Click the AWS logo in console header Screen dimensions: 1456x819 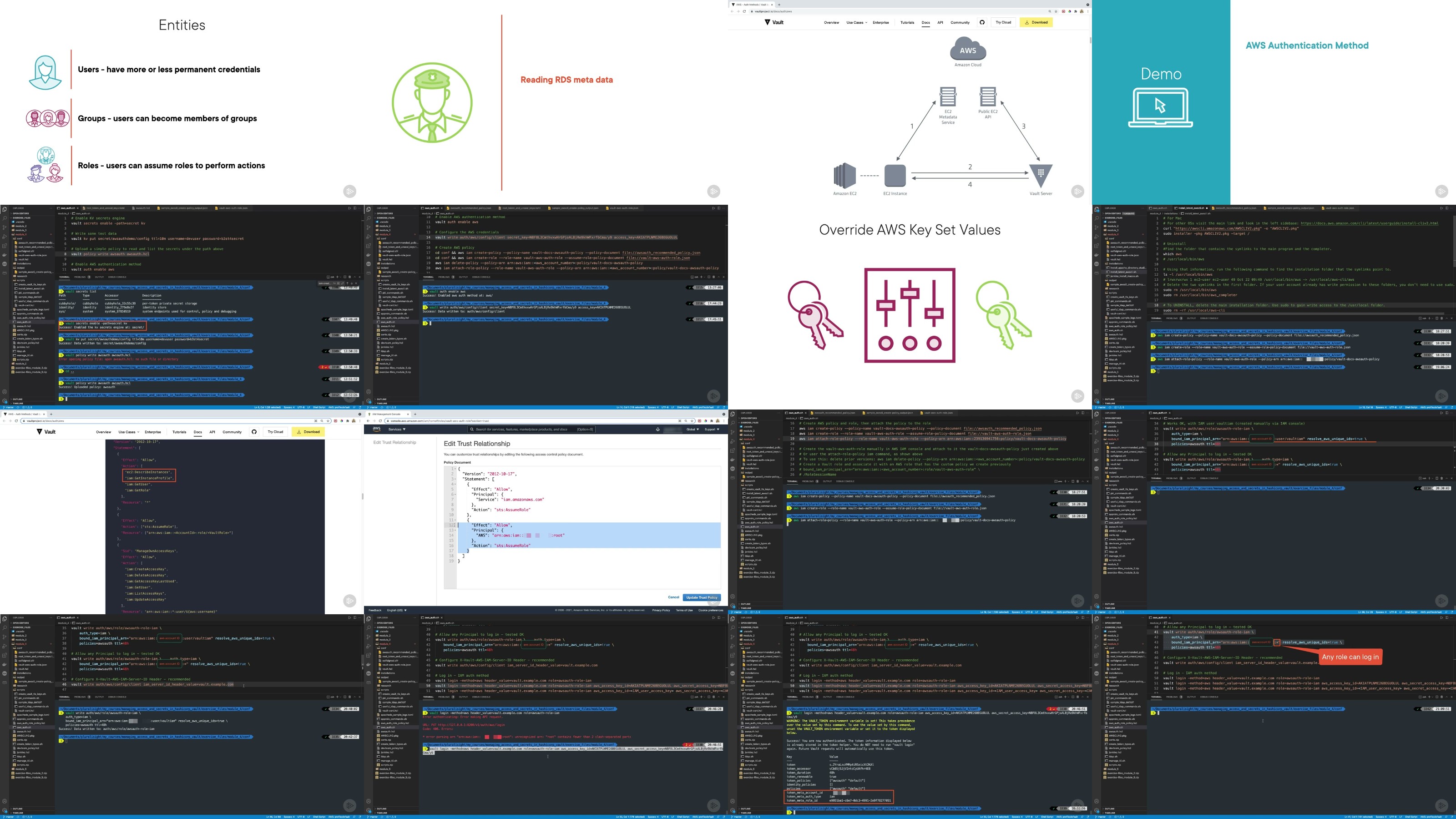click(x=376, y=429)
